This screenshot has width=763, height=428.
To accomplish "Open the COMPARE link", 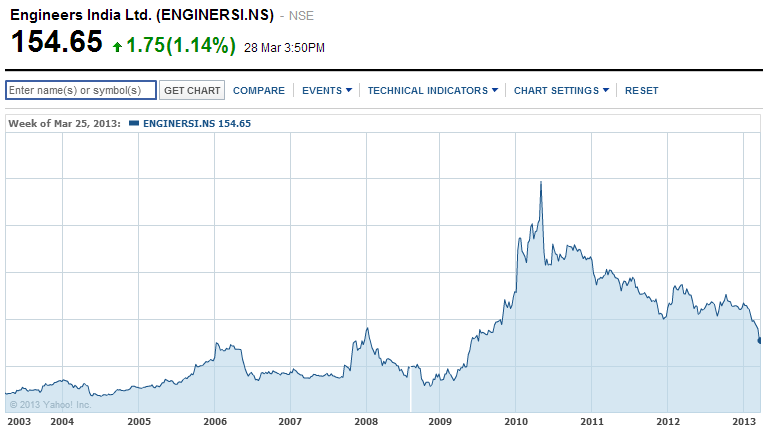I will (258, 90).
